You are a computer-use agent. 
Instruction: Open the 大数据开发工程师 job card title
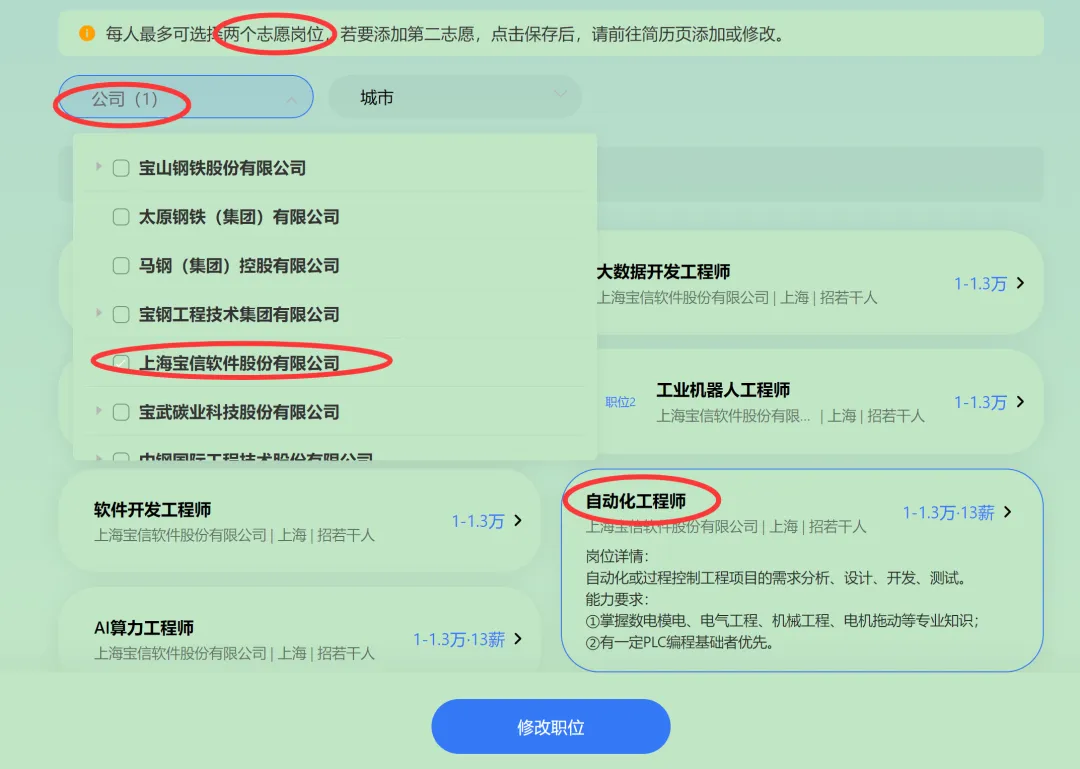[x=663, y=272]
